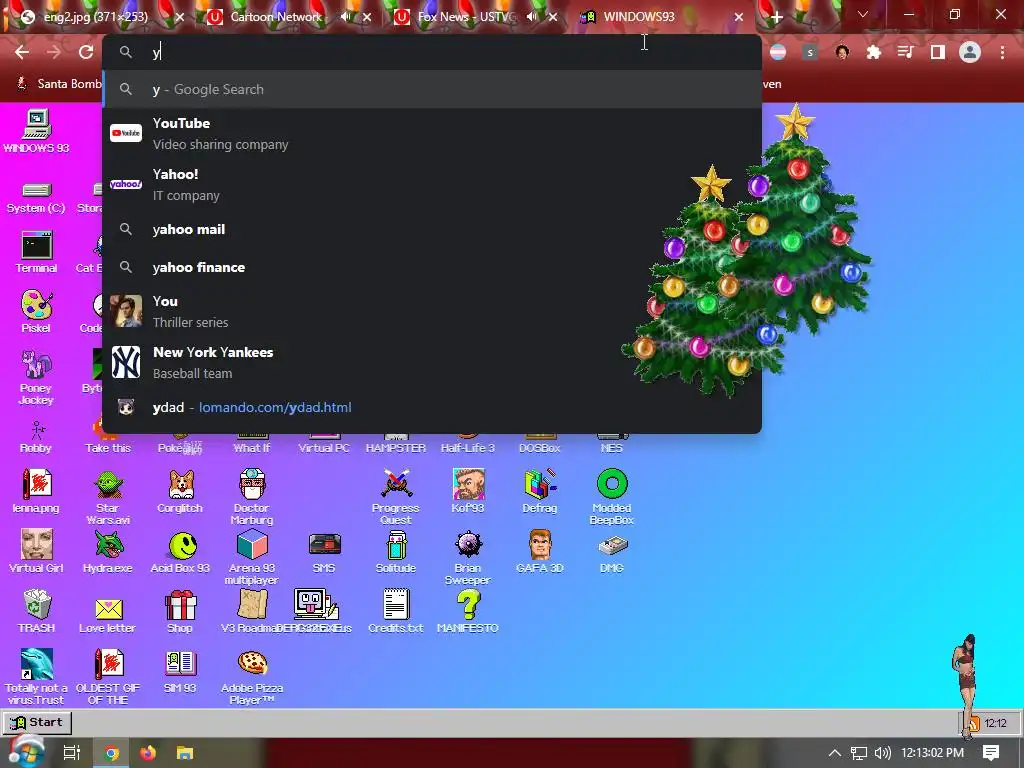Image resolution: width=1024 pixels, height=768 pixels.
Task: Mute the Cartoon Network tab audio
Action: click(346, 17)
